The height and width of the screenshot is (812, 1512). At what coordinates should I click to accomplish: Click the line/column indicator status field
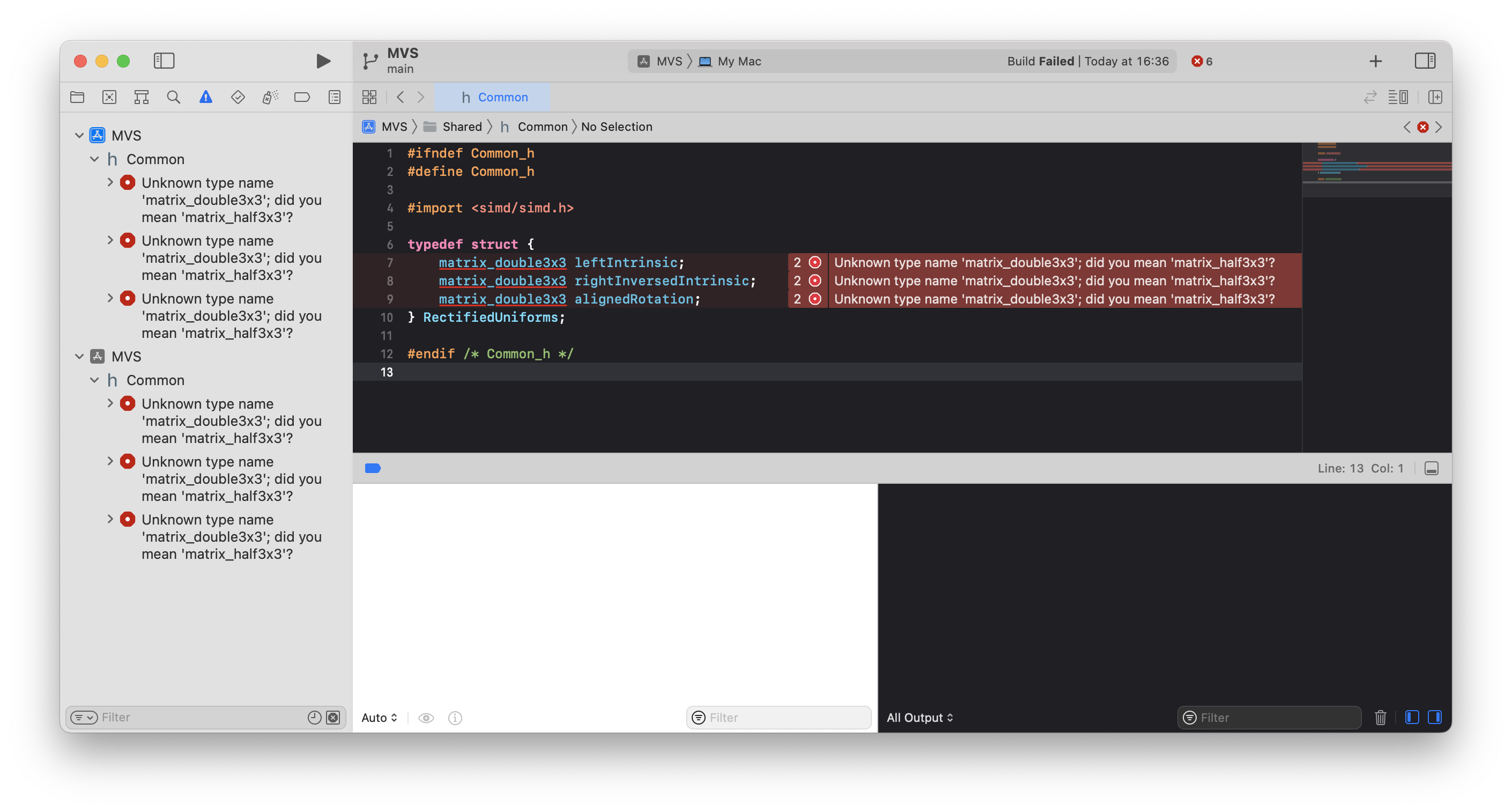[1361, 467]
